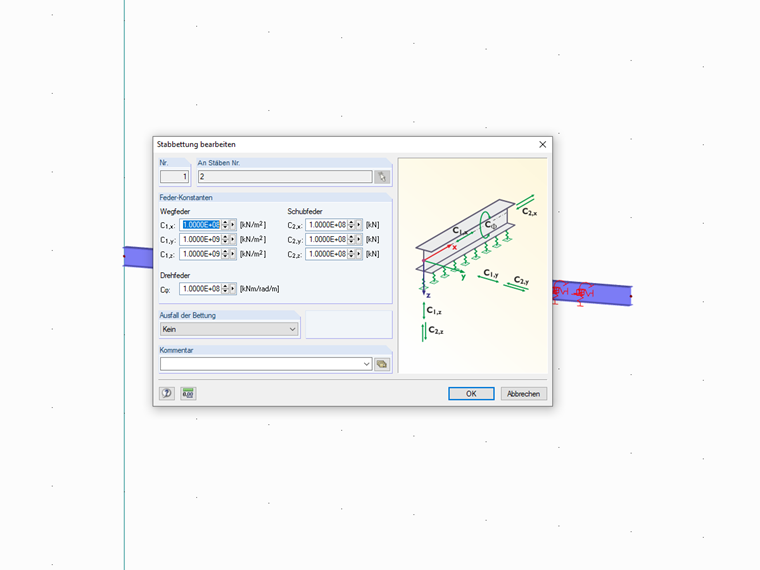Open the Cφ arrow flyout button
Viewport: 760px width, 570px height.
pyautogui.click(x=233, y=289)
